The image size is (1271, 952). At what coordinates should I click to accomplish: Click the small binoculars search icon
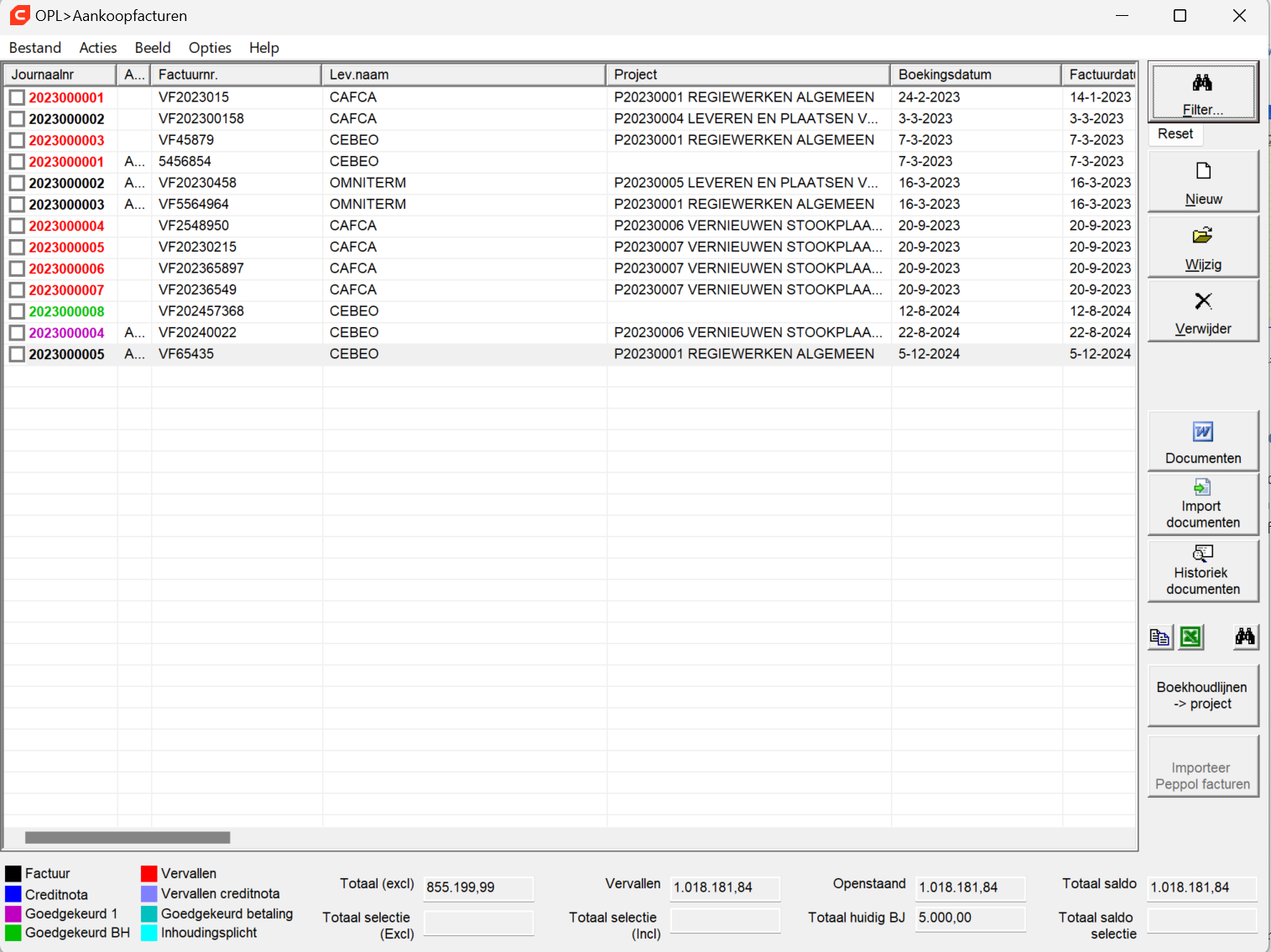(x=1245, y=637)
